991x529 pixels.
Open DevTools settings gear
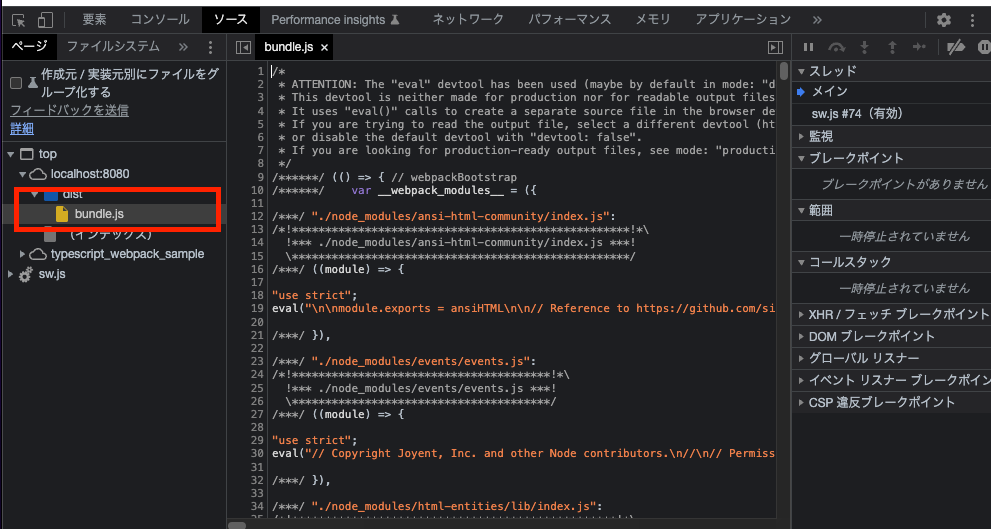point(944,20)
